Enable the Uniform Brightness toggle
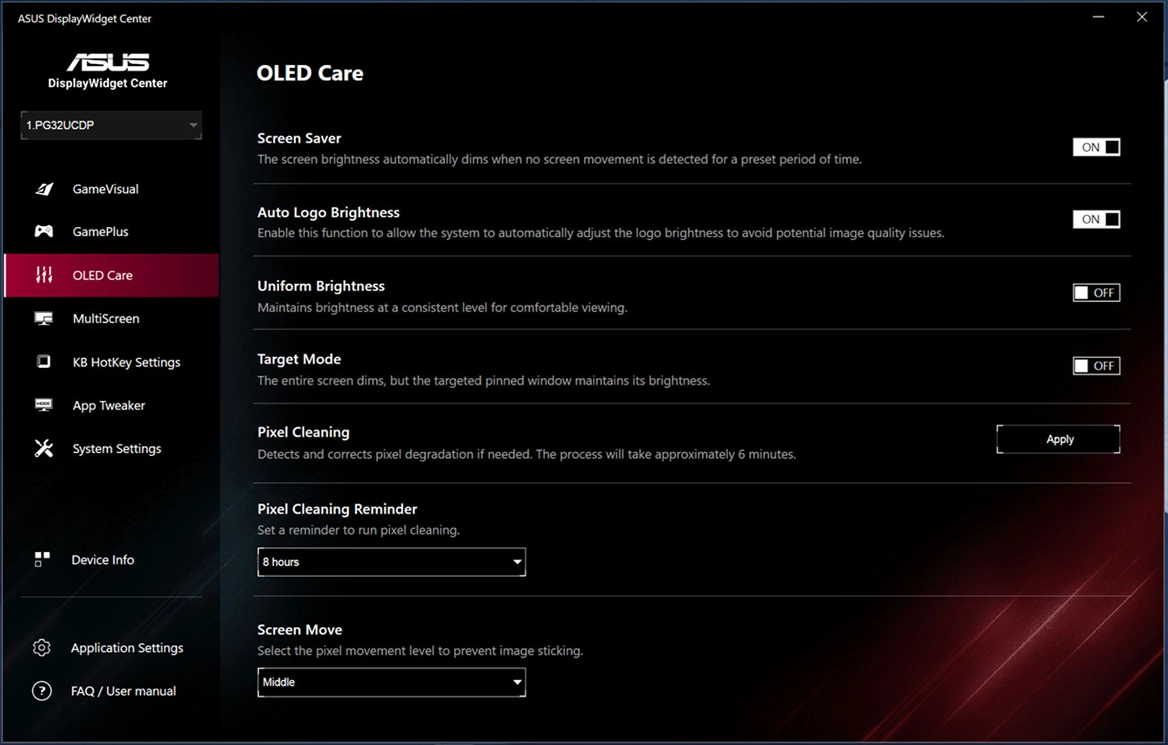This screenshot has width=1168, height=745. (1096, 293)
